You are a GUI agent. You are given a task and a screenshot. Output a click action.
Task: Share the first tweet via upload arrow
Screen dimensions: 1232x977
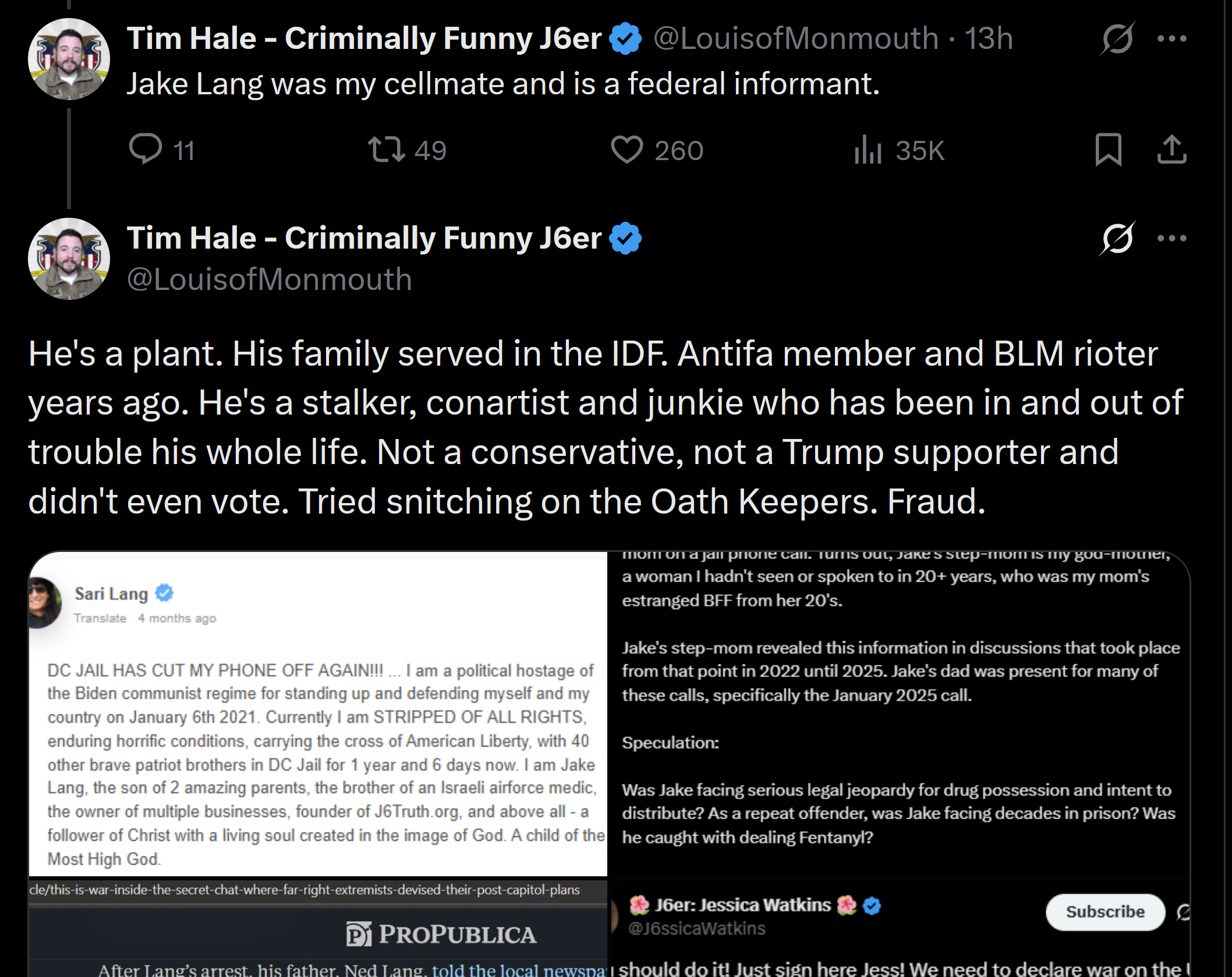(x=1171, y=150)
